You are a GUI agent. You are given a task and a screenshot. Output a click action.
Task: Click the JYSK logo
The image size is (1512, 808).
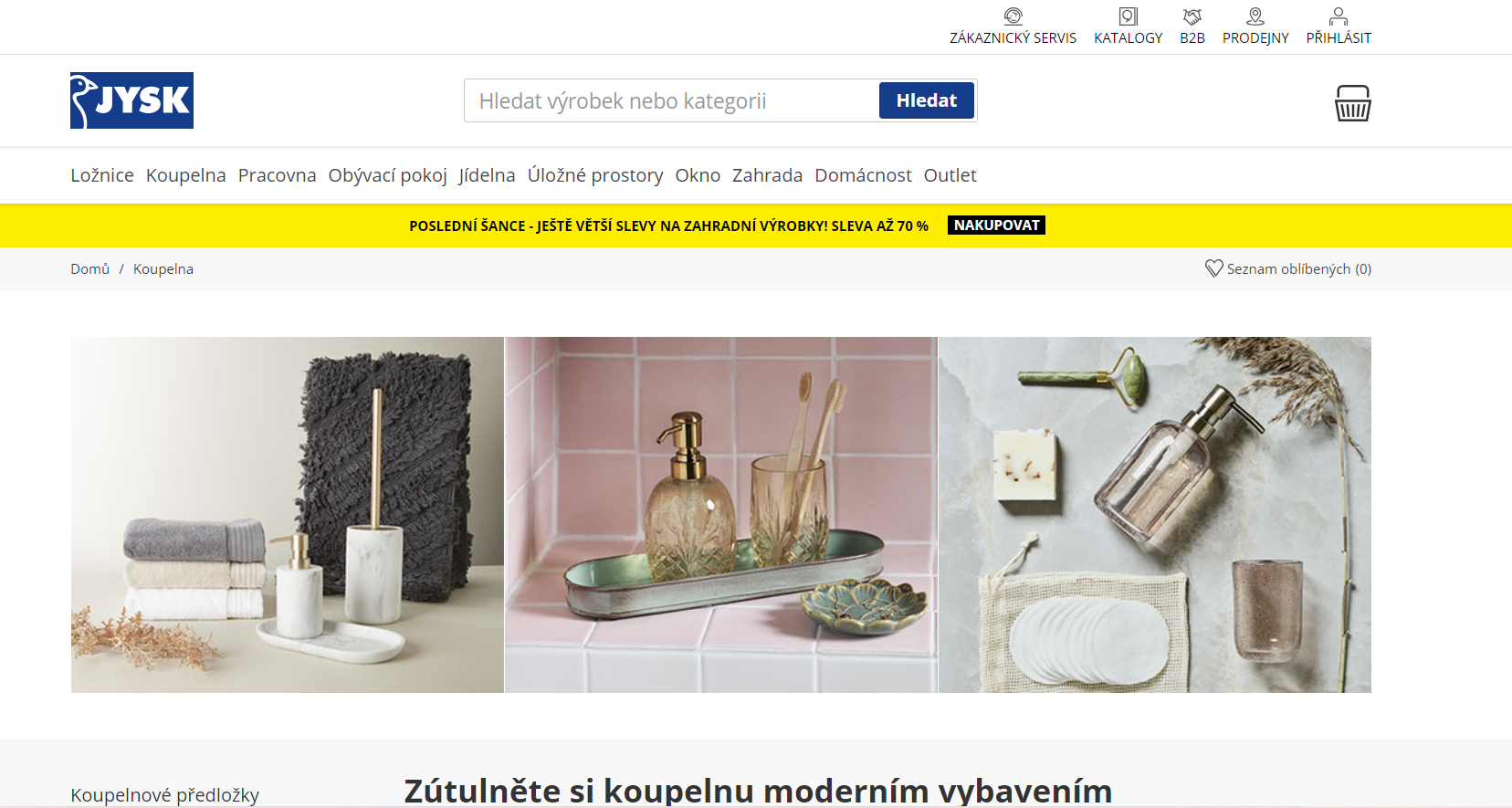pos(131,100)
